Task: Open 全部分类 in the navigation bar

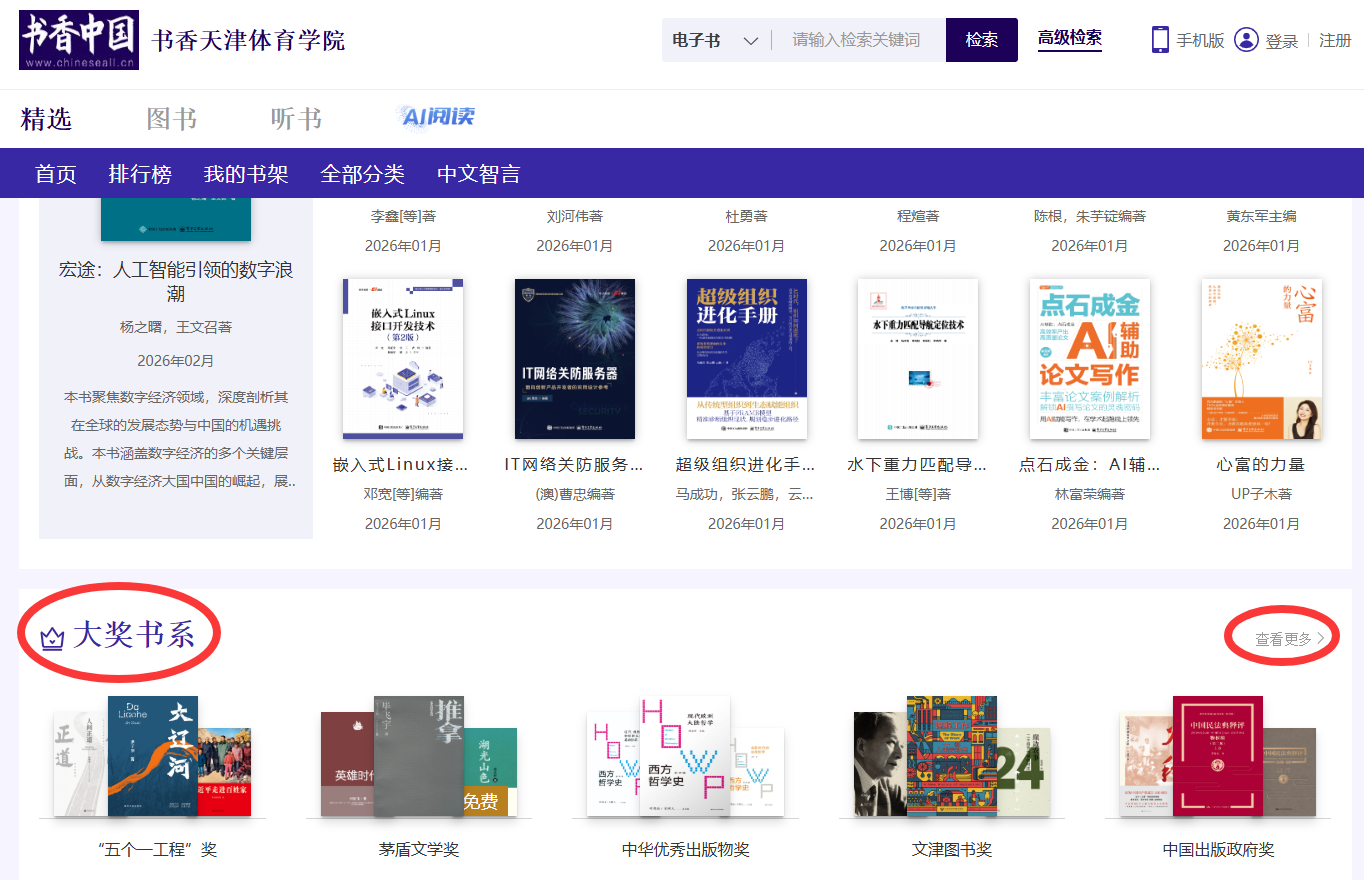Action: click(362, 174)
